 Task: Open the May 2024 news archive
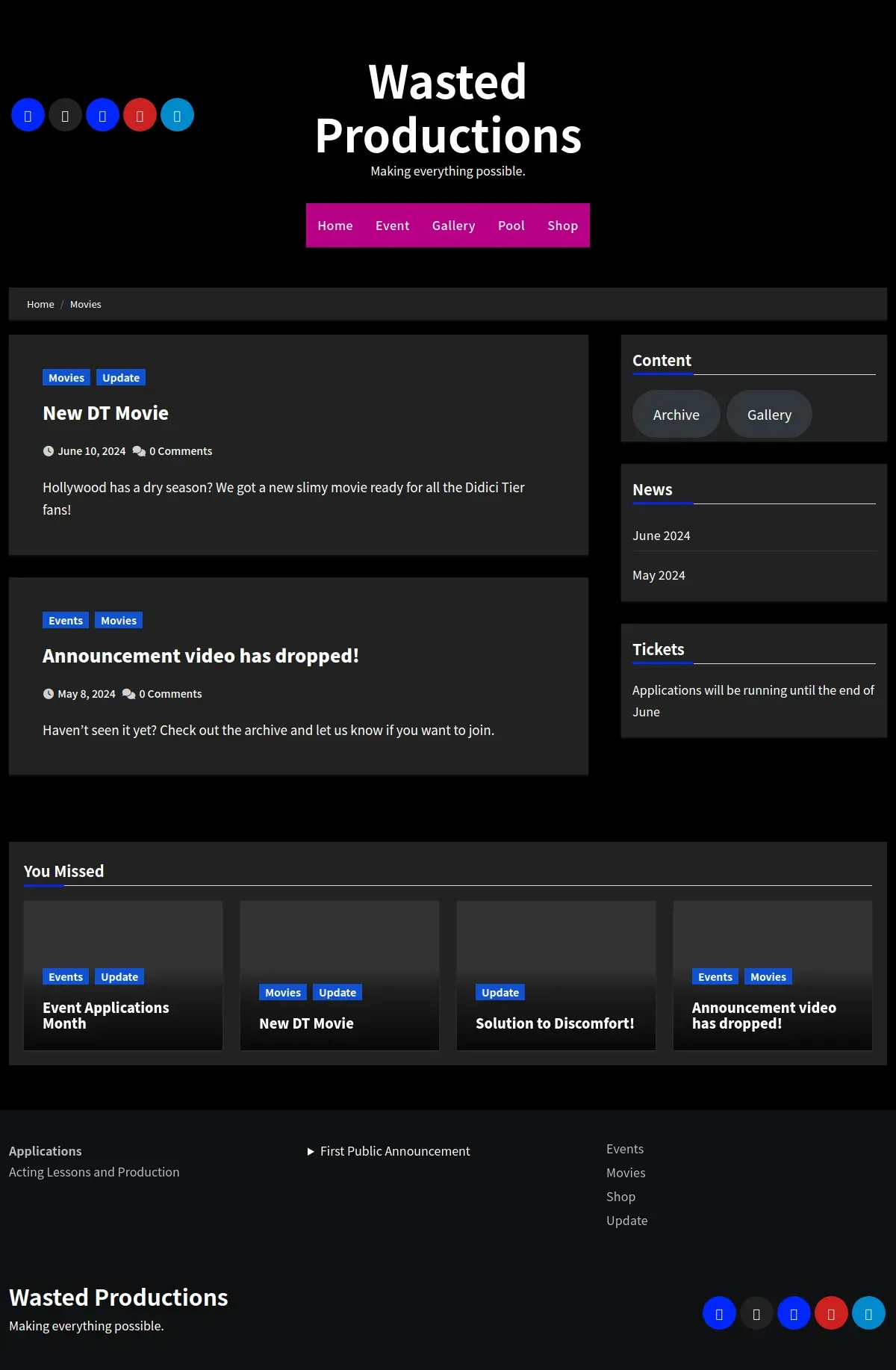659,575
